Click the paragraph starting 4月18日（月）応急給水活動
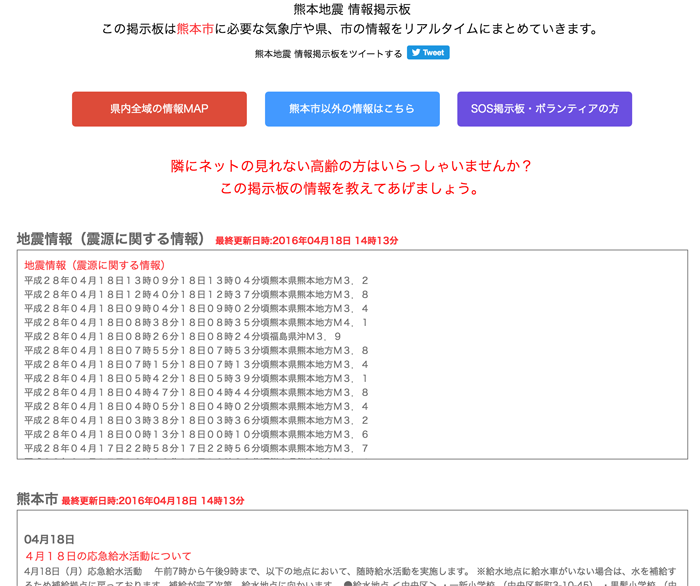Image resolution: width=700 pixels, height=586 pixels. [350, 578]
